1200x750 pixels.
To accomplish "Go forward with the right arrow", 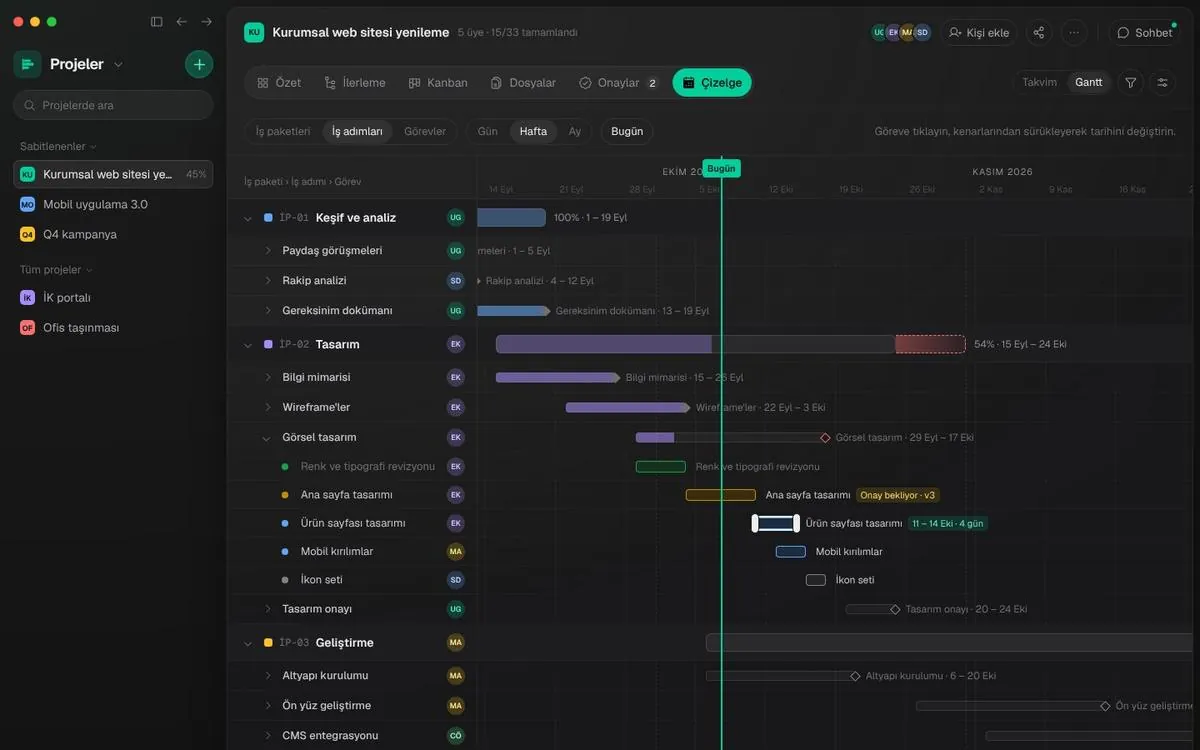I will click(207, 21).
